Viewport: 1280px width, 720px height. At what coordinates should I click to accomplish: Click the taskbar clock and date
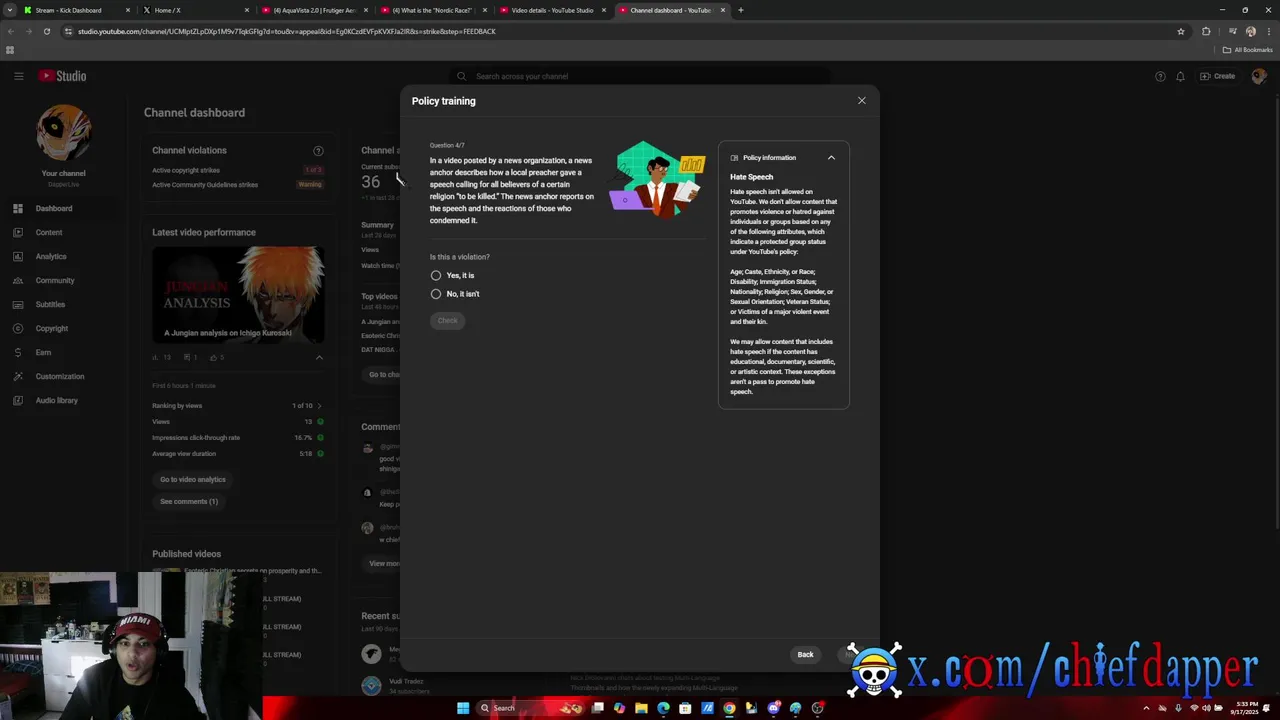tap(1247, 708)
